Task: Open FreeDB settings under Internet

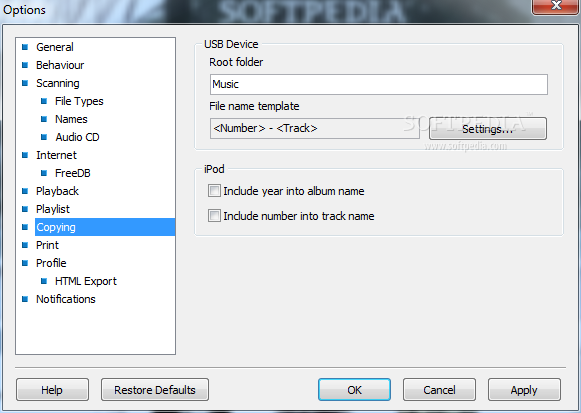Action: tap(73, 173)
